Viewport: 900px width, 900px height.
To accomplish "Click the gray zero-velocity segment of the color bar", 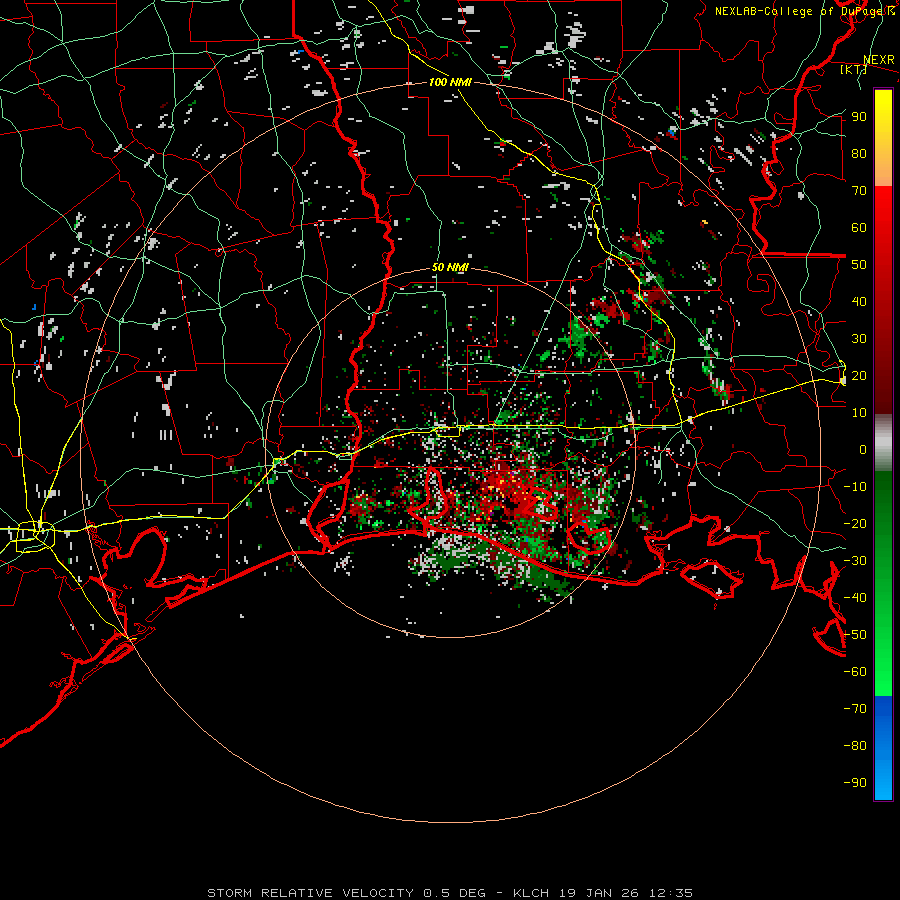I will (883, 443).
